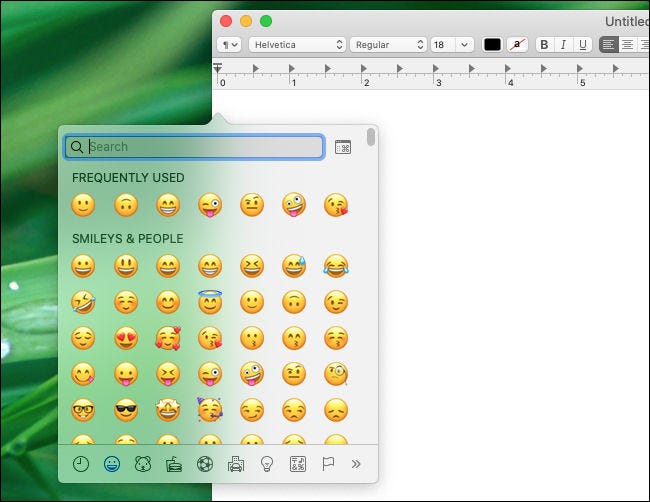The height and width of the screenshot is (502, 650).
Task: Insert face with raised eyebrow from Frequently Used
Action: [252, 205]
